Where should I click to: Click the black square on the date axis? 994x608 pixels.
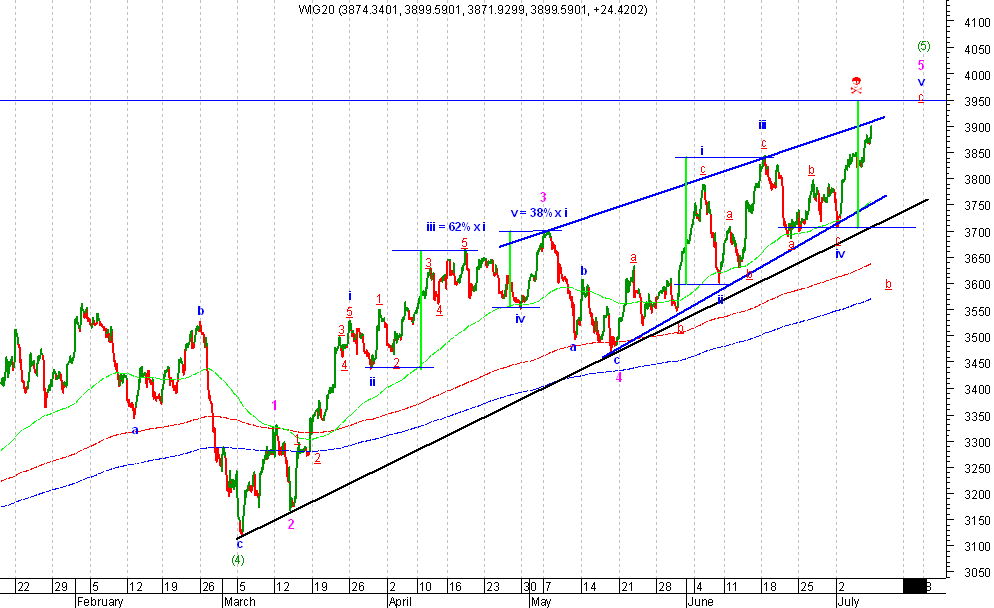point(914,586)
